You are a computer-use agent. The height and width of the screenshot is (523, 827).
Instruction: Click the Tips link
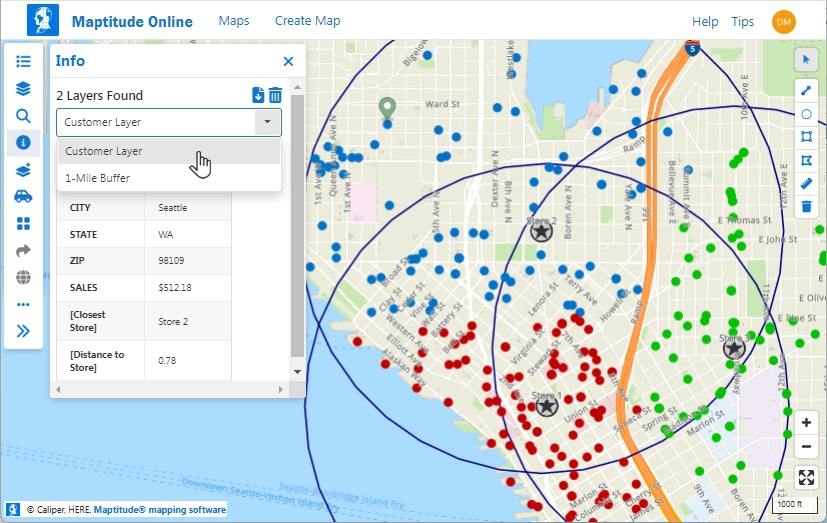point(742,22)
